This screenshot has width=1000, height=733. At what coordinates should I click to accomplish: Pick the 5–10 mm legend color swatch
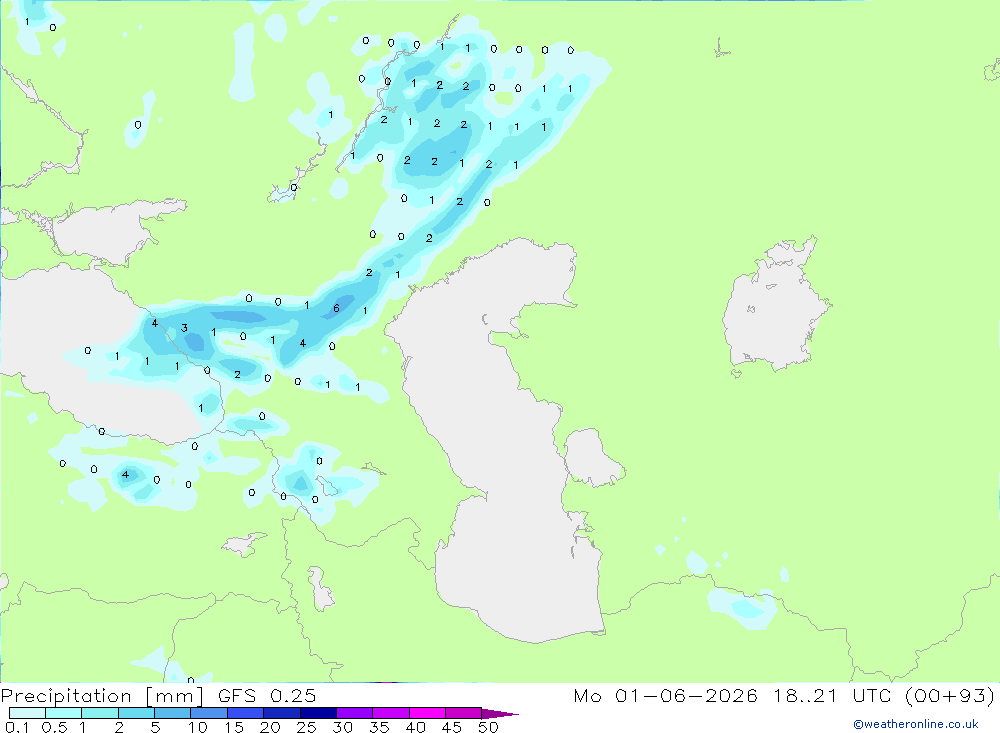coord(172,713)
